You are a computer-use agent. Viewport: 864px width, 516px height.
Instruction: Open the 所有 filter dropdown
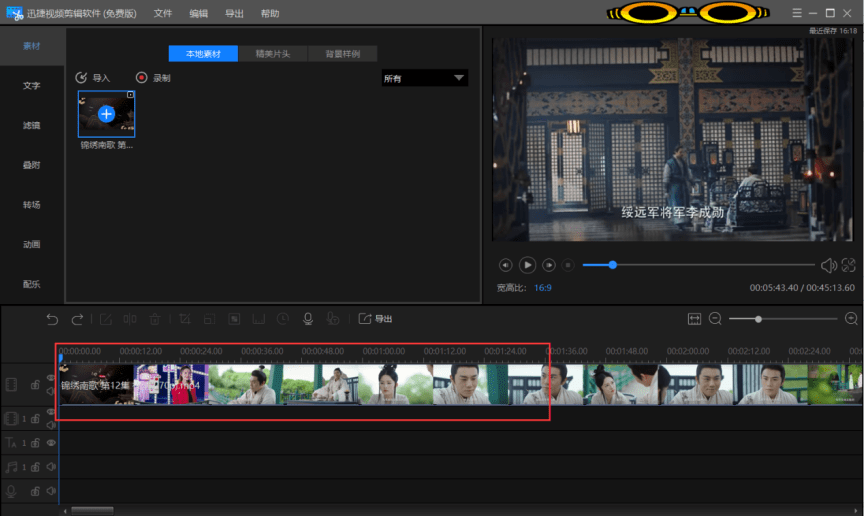click(424, 78)
